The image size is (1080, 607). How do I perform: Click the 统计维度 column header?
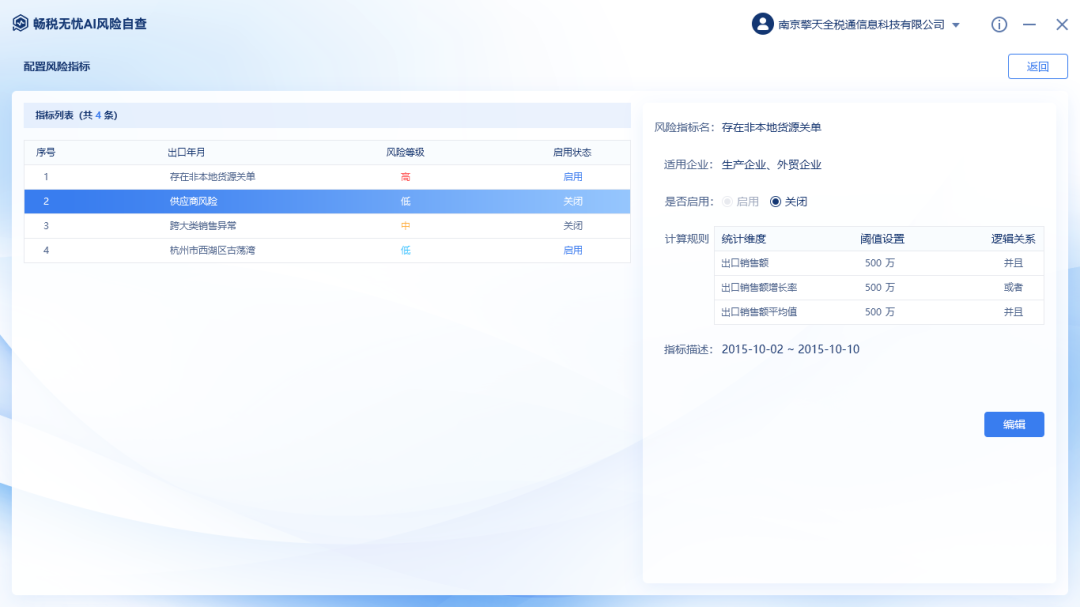pyautogui.click(x=743, y=239)
